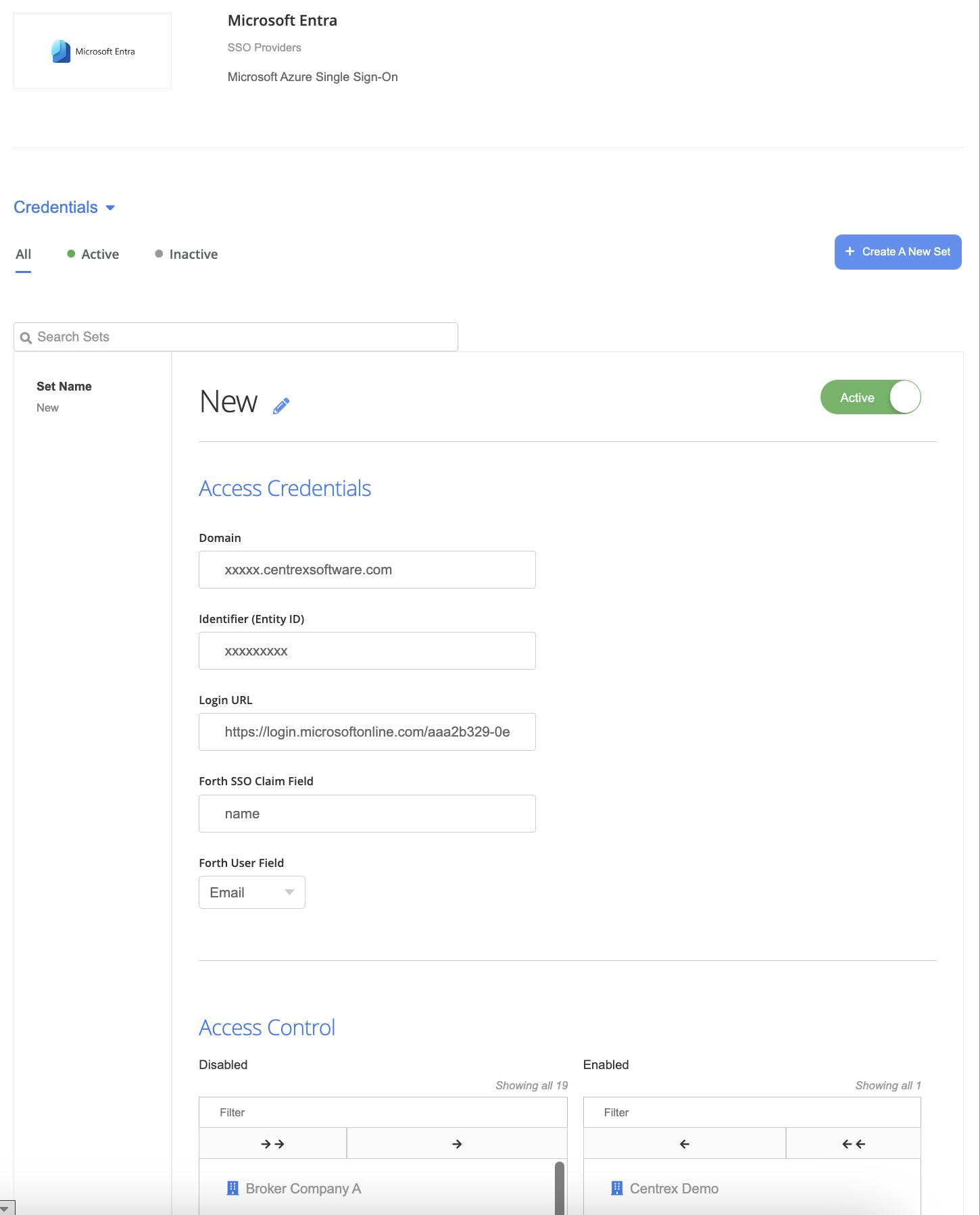Switch to the Inactive credentials tab
Viewport: 980px width, 1215px height.
tap(187, 254)
